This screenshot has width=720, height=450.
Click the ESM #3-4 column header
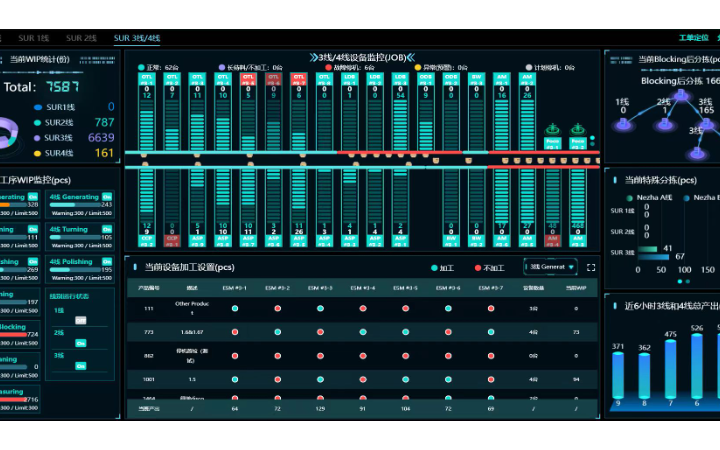pos(363,288)
